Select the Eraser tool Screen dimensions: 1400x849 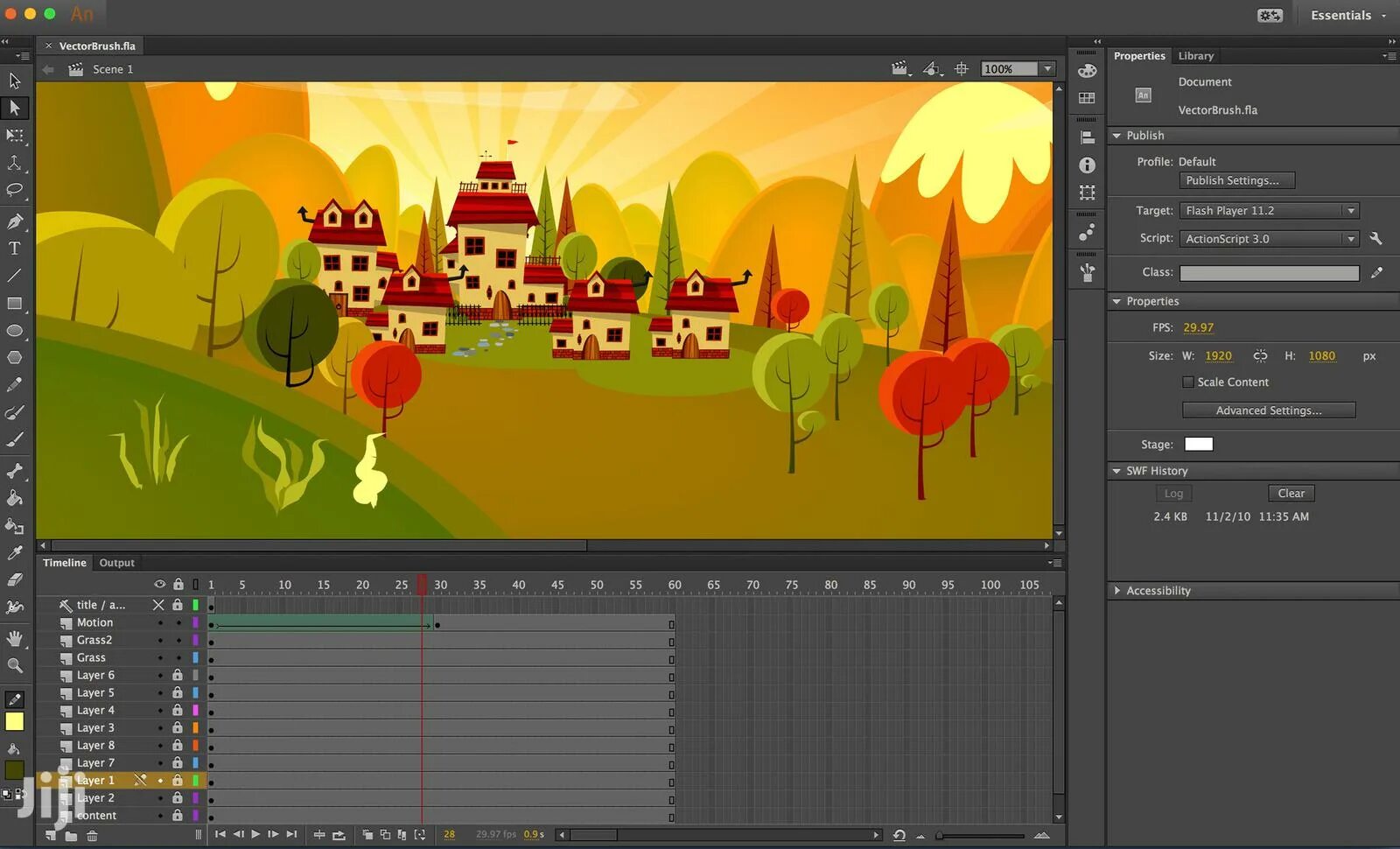[15, 579]
